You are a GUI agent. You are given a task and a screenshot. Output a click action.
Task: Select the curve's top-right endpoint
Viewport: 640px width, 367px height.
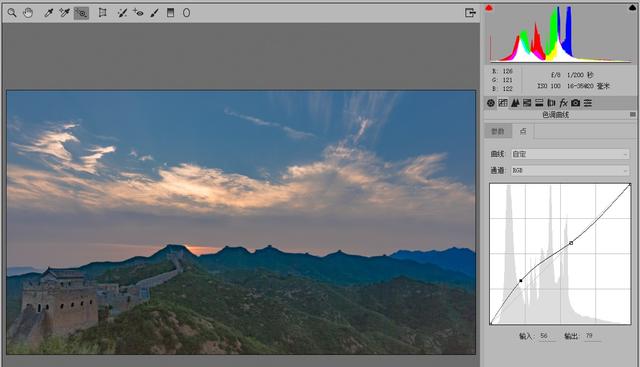click(x=630, y=185)
